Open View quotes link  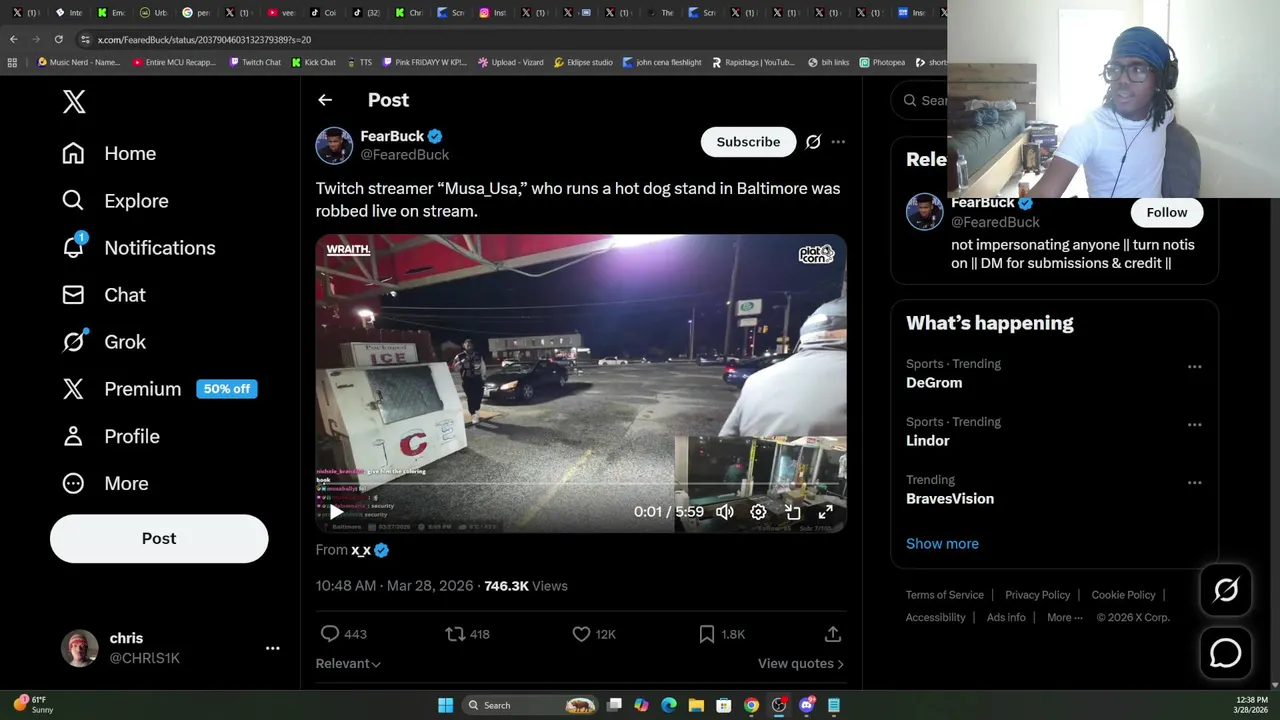[x=800, y=663]
